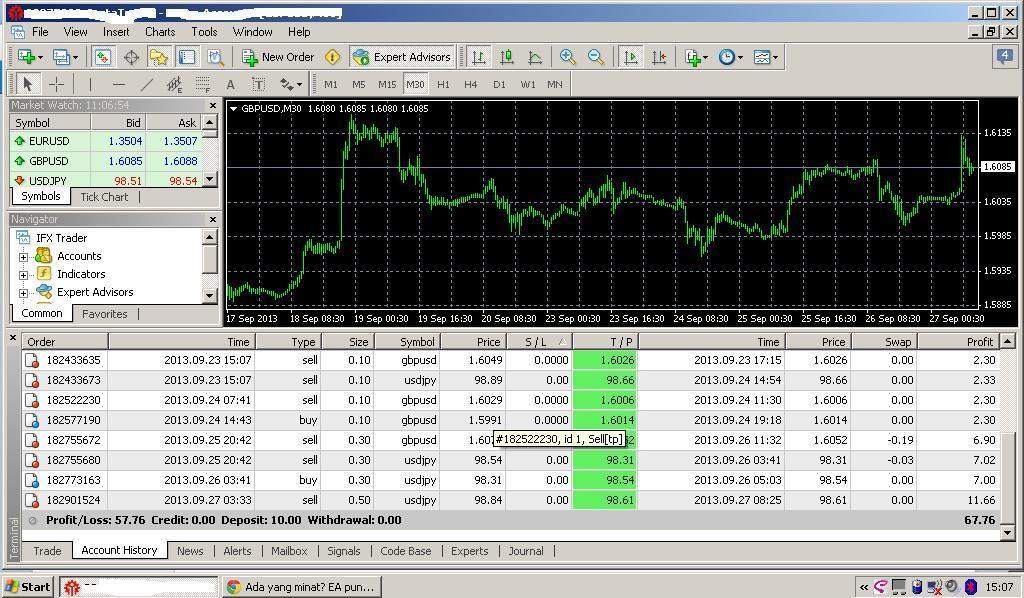The image size is (1024, 598).
Task: Select the Arrows objects tool
Action: pyautogui.click(x=287, y=84)
